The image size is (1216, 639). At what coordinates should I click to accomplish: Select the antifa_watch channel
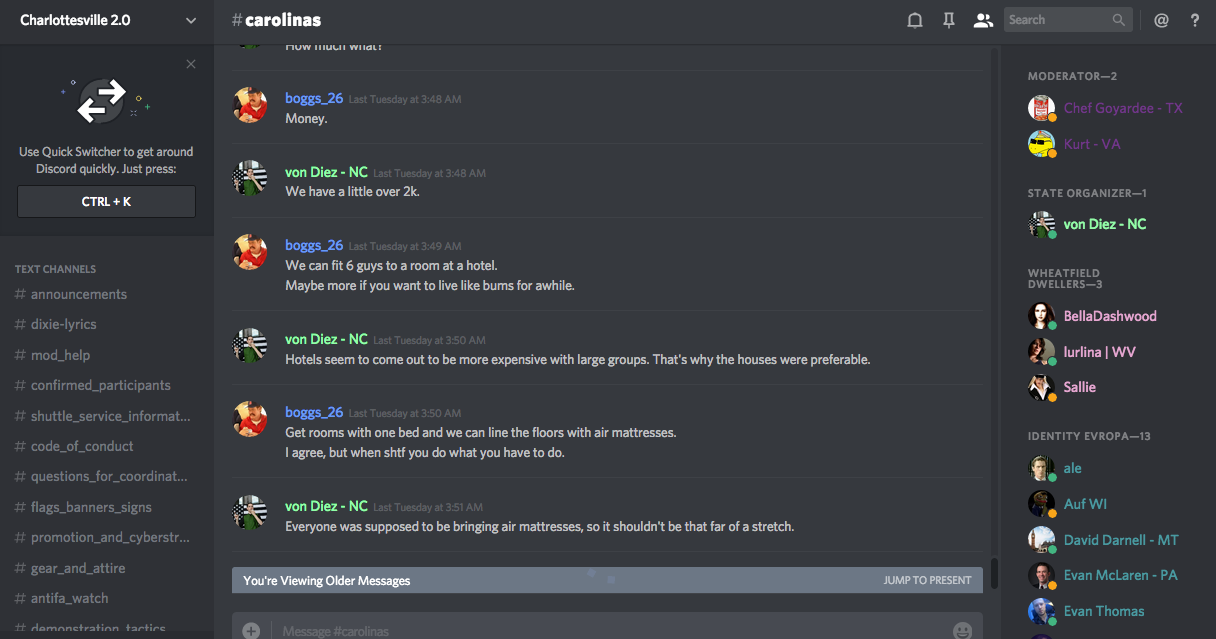pos(70,598)
